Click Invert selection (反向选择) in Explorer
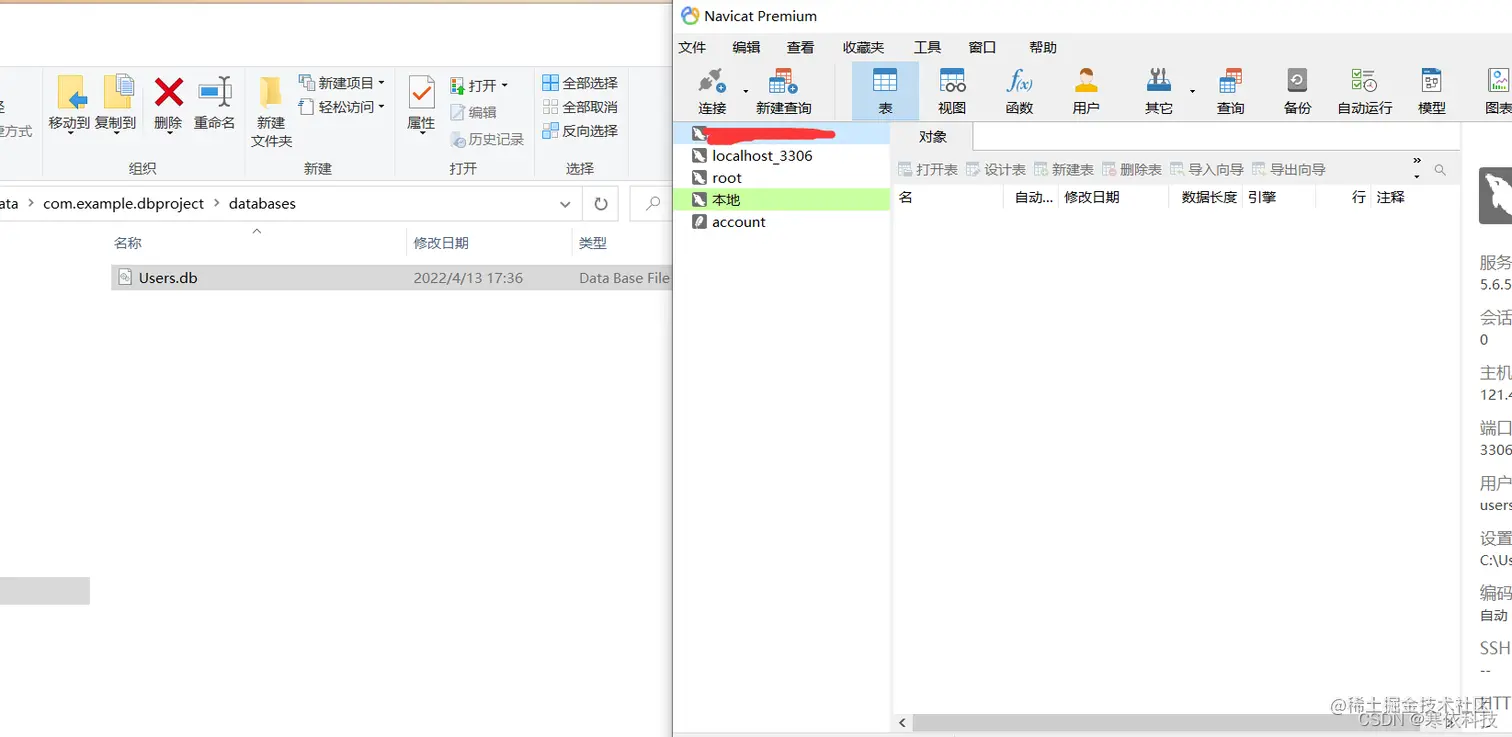 [x=580, y=131]
